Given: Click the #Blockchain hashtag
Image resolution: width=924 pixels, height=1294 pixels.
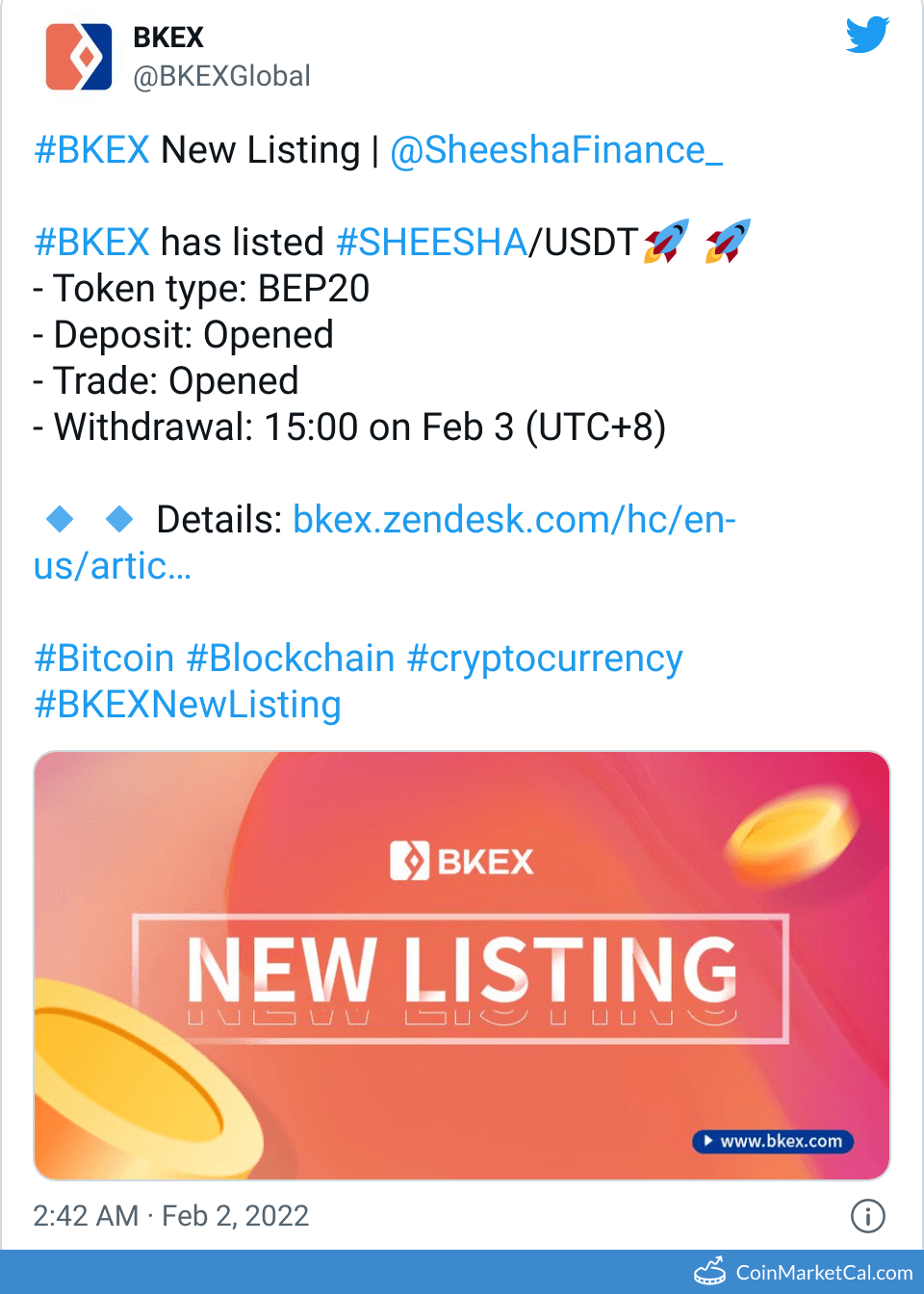Looking at the screenshot, I should [x=291, y=659].
